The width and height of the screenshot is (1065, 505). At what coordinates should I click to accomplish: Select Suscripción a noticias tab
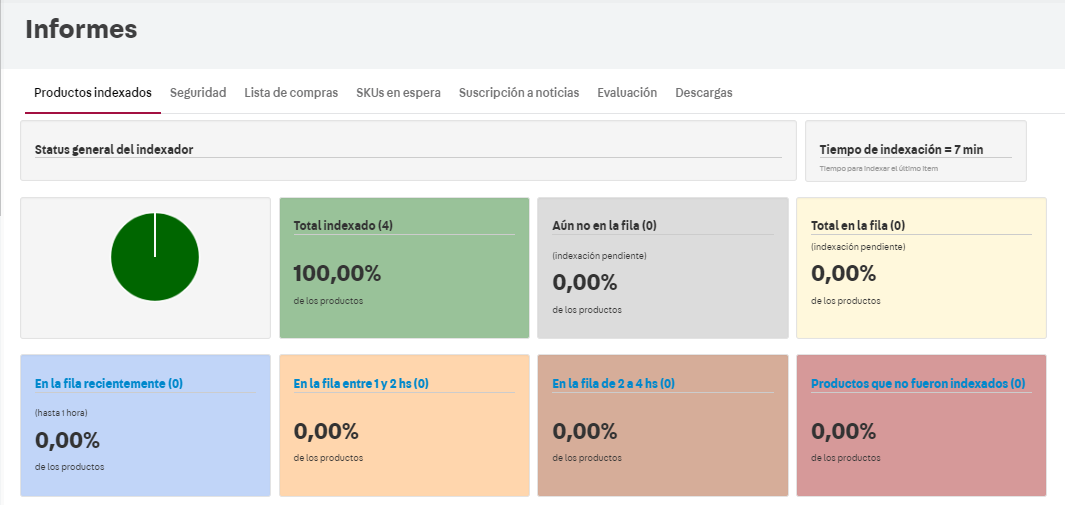coord(518,92)
